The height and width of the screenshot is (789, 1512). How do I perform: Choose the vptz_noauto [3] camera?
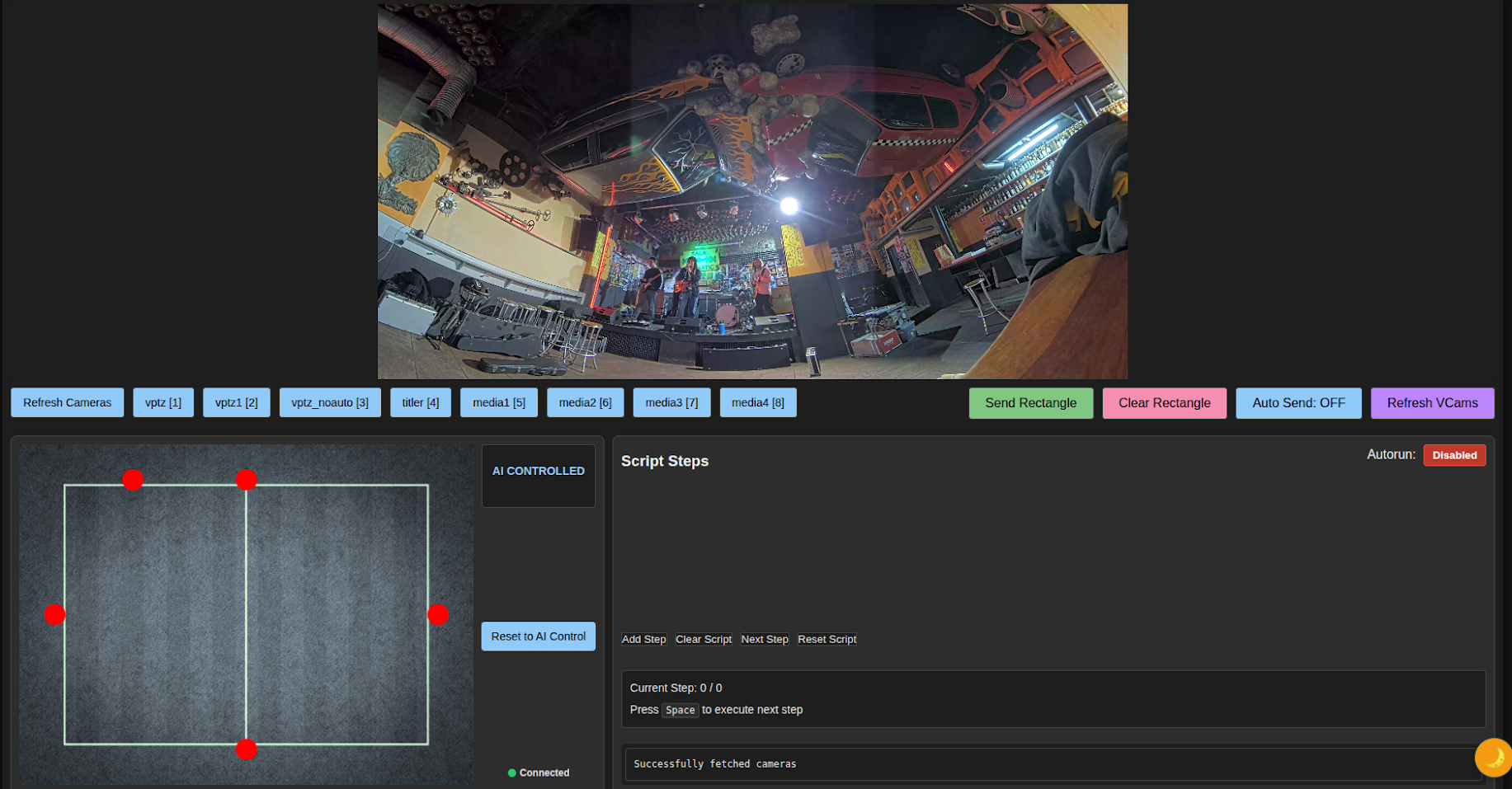coord(330,402)
